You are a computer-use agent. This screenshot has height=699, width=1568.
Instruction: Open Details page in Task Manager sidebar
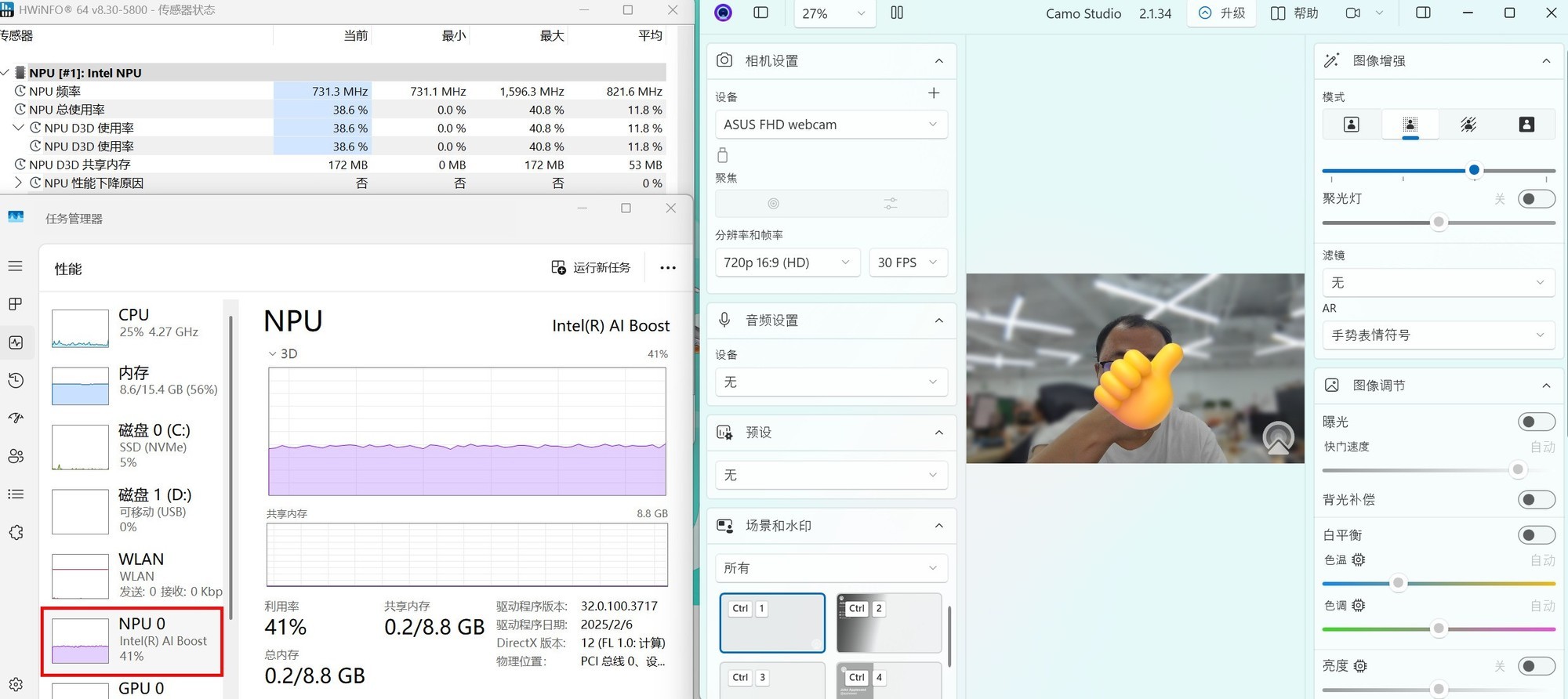coord(16,494)
